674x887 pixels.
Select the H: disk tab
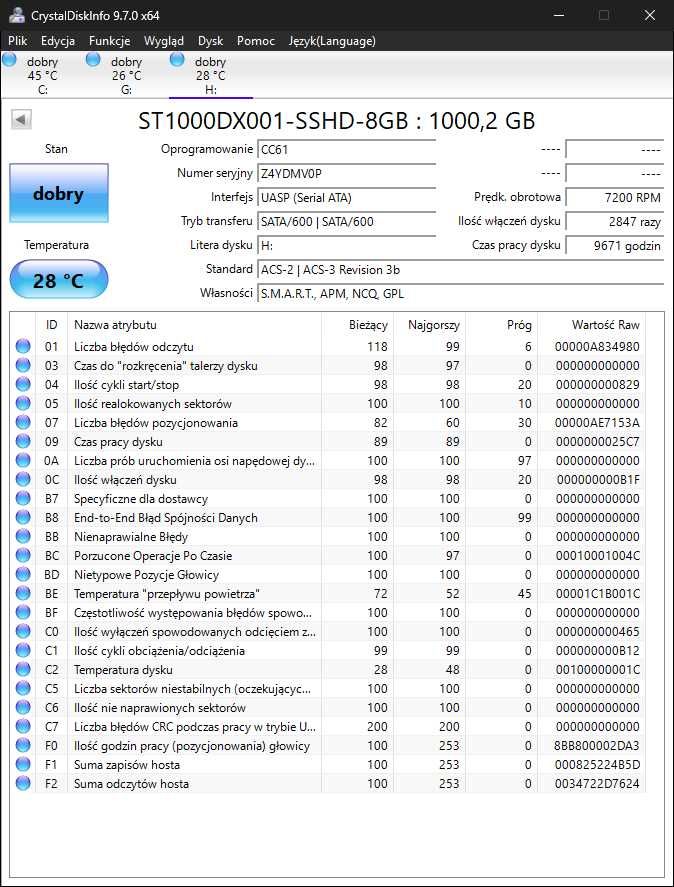[211, 75]
